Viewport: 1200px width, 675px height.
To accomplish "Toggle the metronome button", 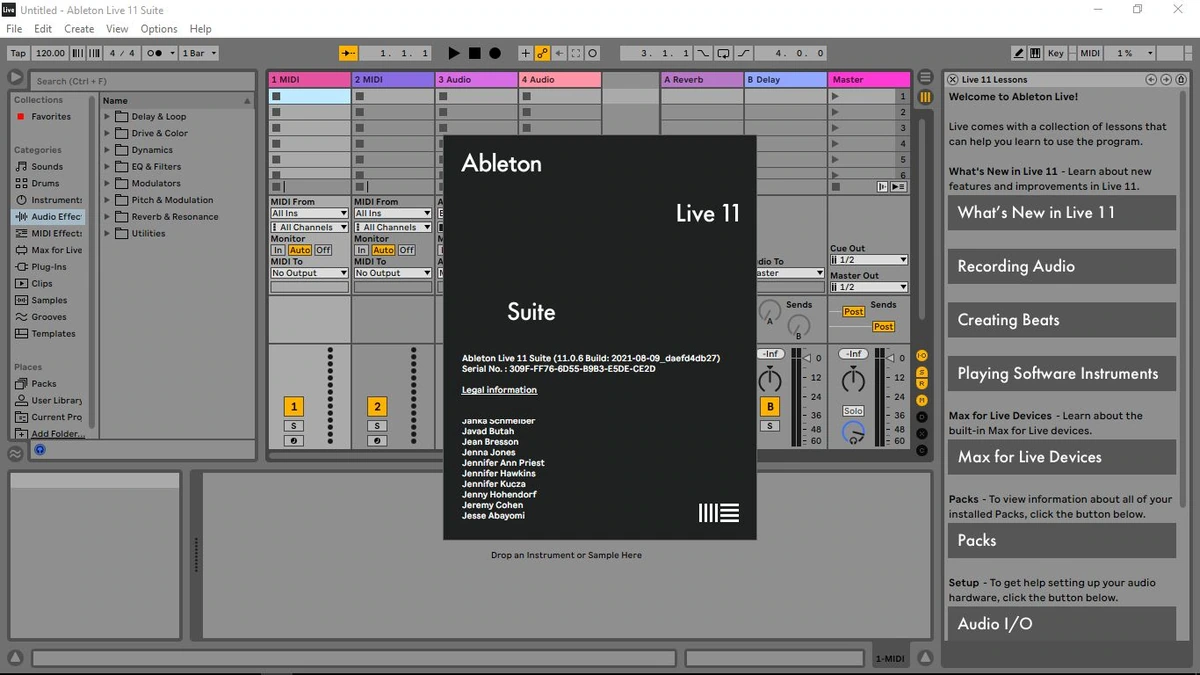I will click(160, 53).
